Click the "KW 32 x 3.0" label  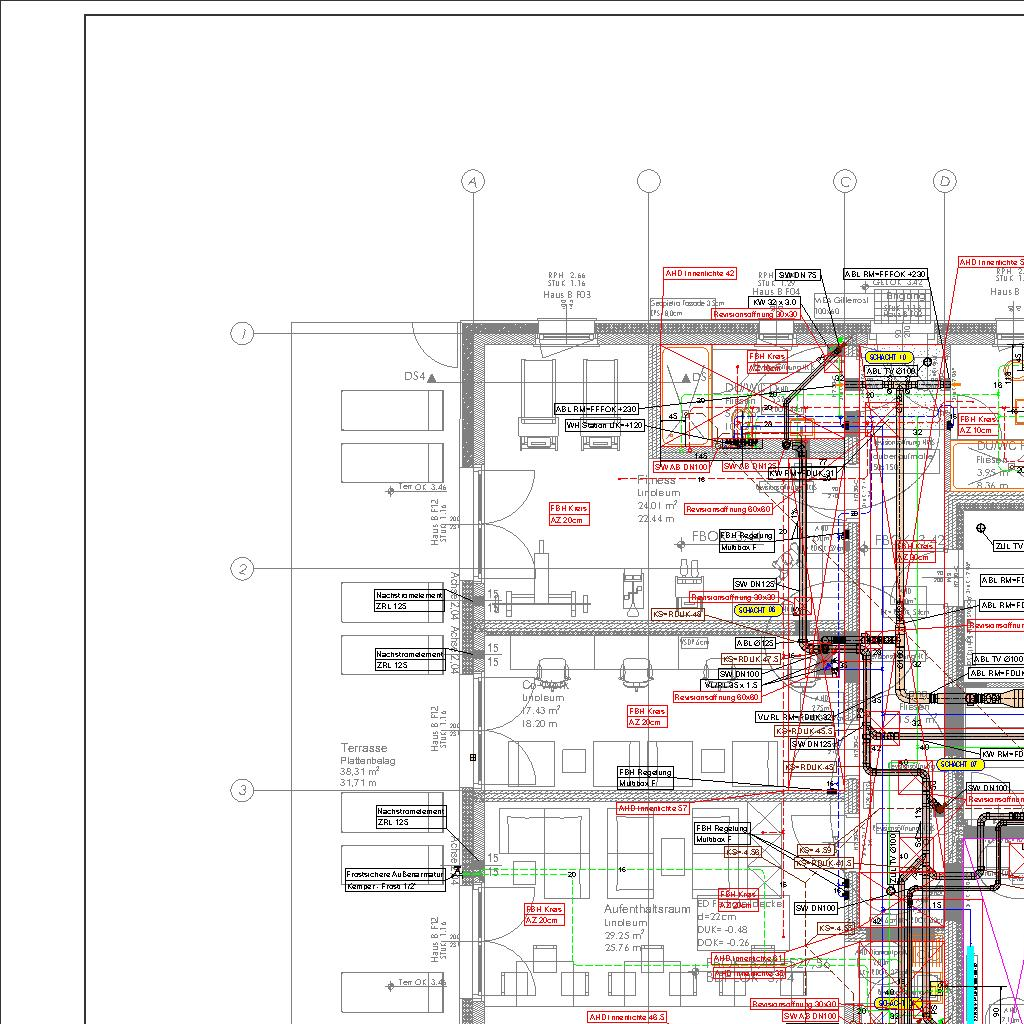(x=775, y=302)
